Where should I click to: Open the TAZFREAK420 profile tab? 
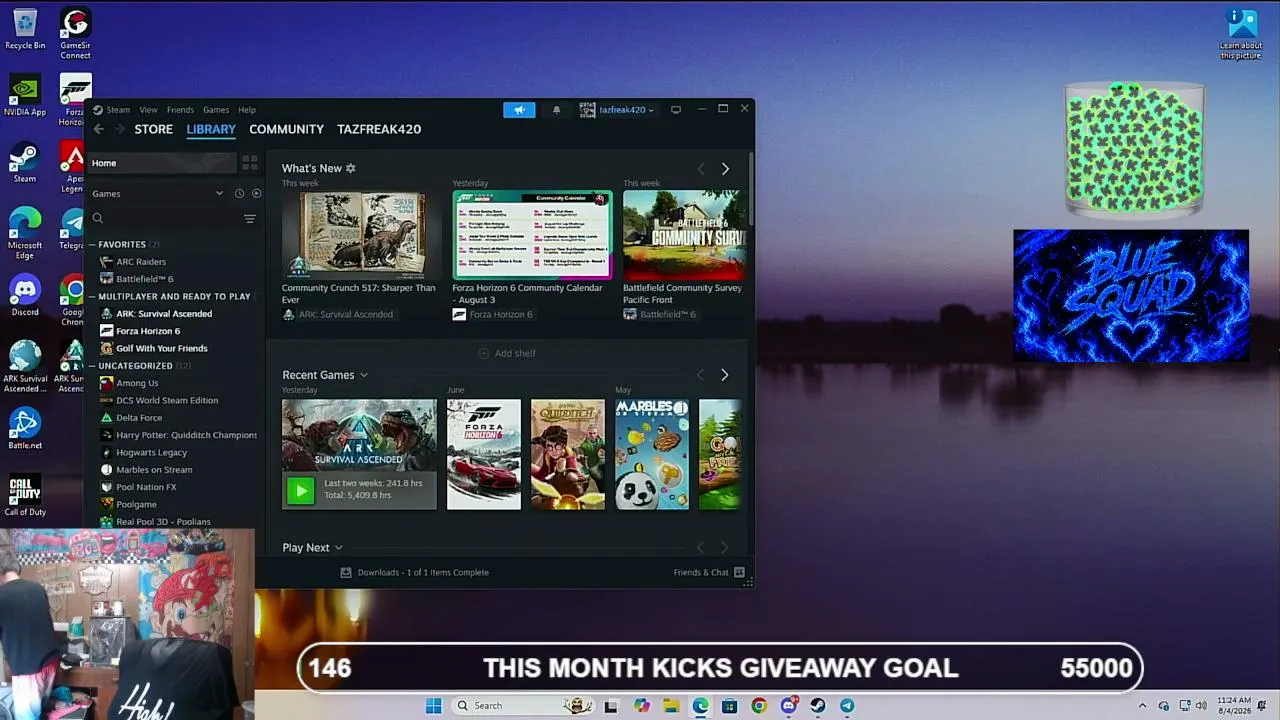click(379, 129)
